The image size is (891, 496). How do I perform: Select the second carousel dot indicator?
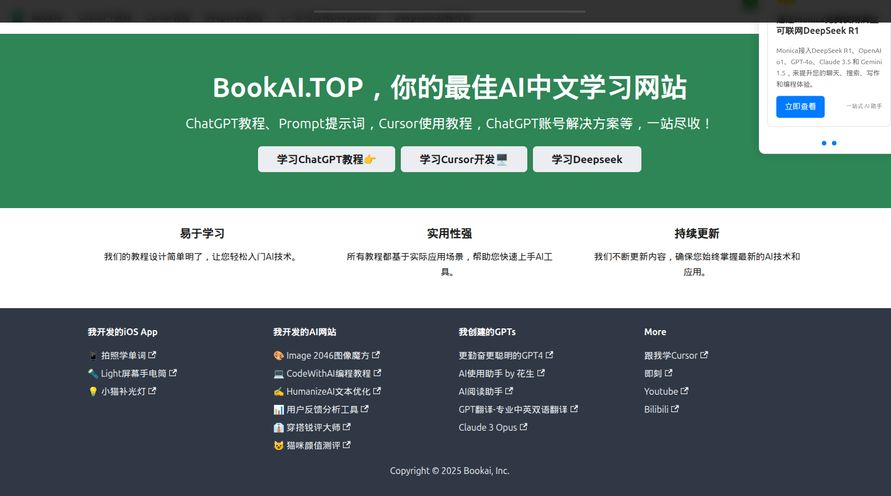click(834, 143)
